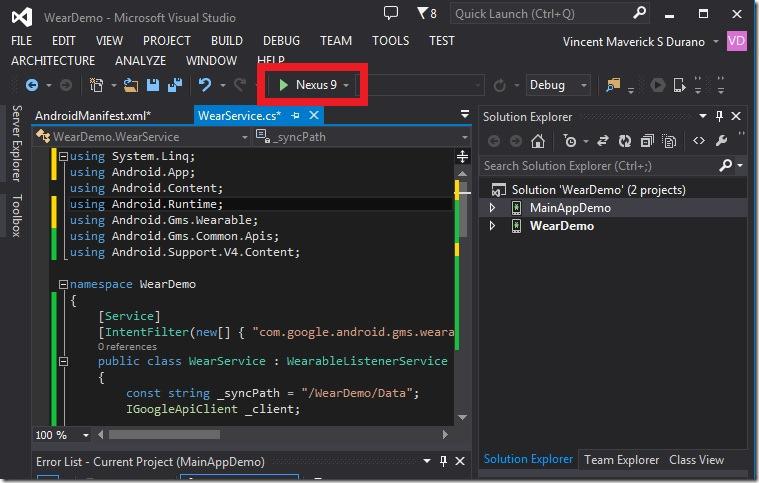The height and width of the screenshot is (483, 759).
Task: Click the device export icon in the toolbar
Action: pos(680,85)
